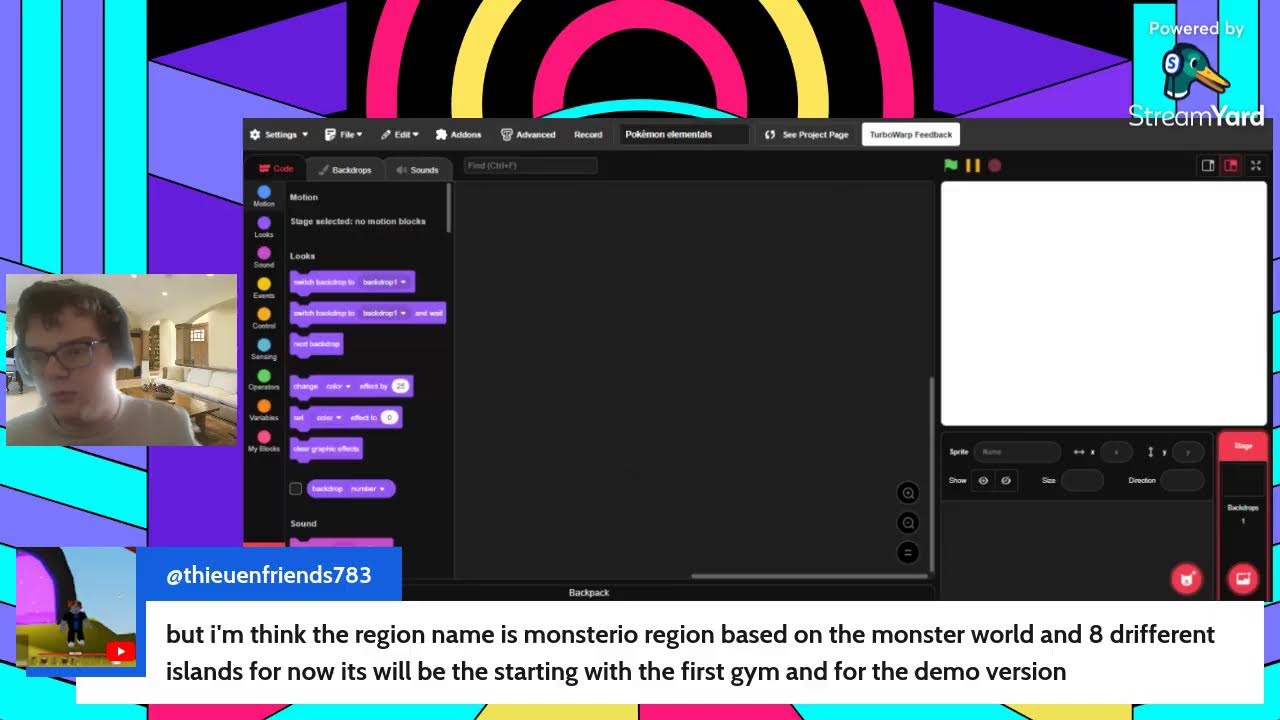The height and width of the screenshot is (720, 1280).
Task: Select the My Blocks category
Action: [264, 441]
